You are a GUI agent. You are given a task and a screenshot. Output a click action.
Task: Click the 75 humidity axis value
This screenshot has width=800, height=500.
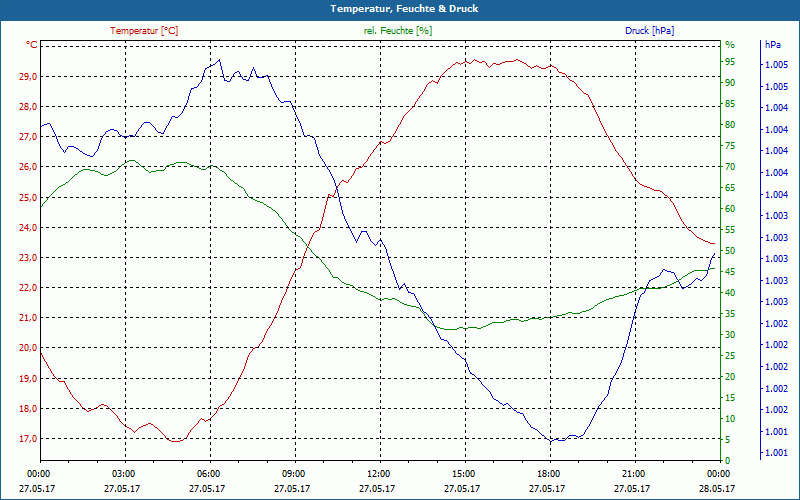click(x=730, y=145)
